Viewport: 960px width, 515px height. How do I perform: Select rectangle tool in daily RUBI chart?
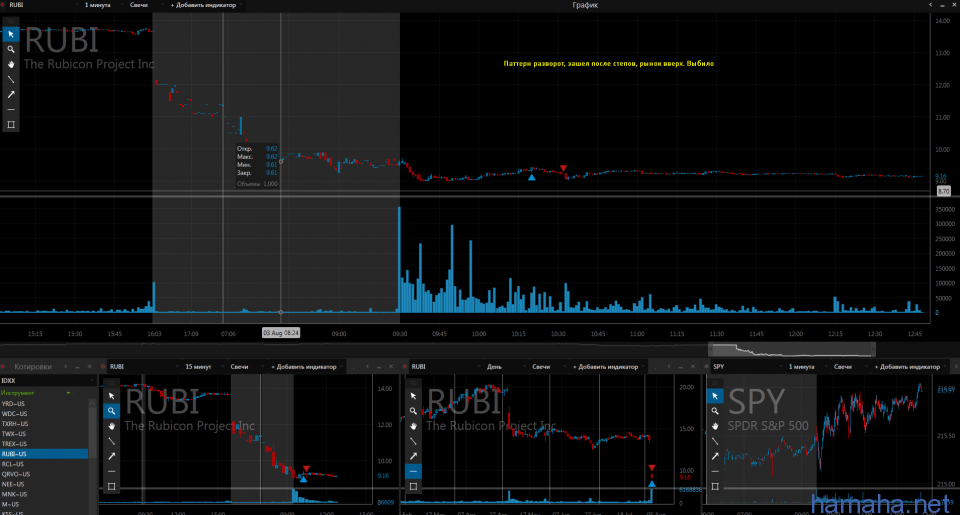coord(413,486)
